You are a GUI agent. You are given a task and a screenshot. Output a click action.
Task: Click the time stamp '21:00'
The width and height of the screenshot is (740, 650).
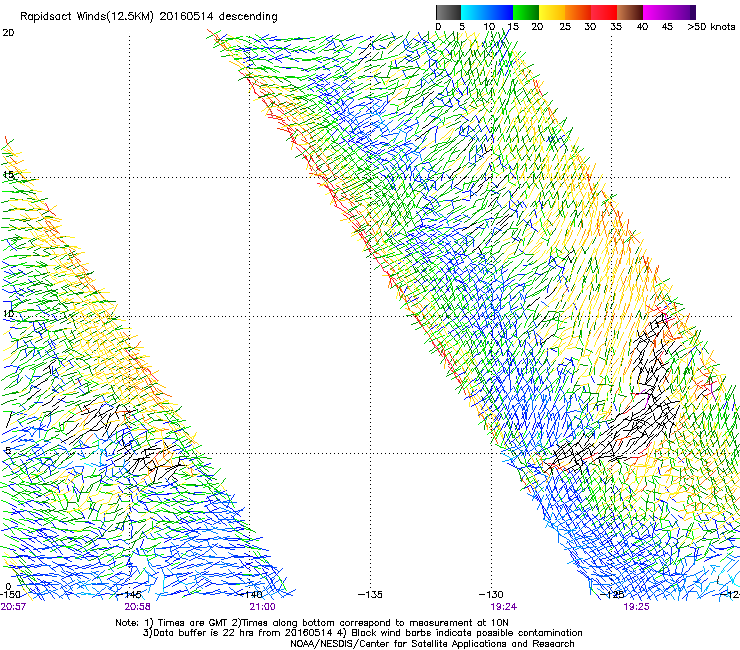(262, 607)
